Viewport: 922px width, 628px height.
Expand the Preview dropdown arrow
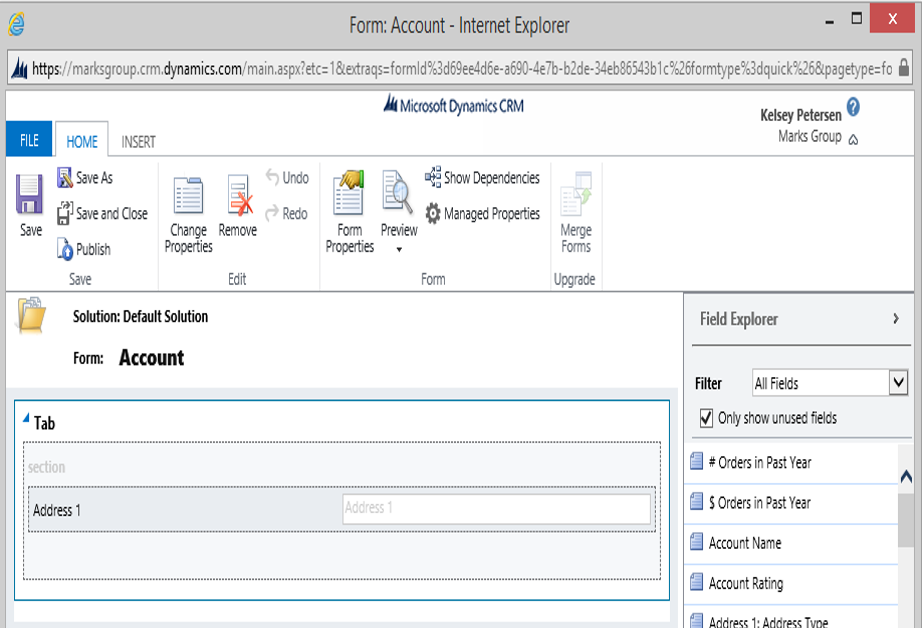pyautogui.click(x=399, y=249)
